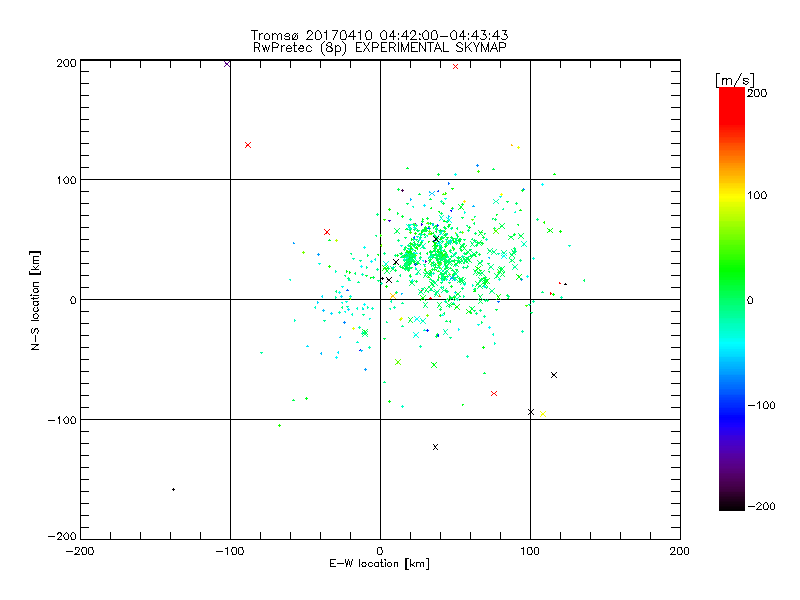Click the x-axis tick label '100'
Viewport: 800px width, 600px height.
tap(530, 551)
